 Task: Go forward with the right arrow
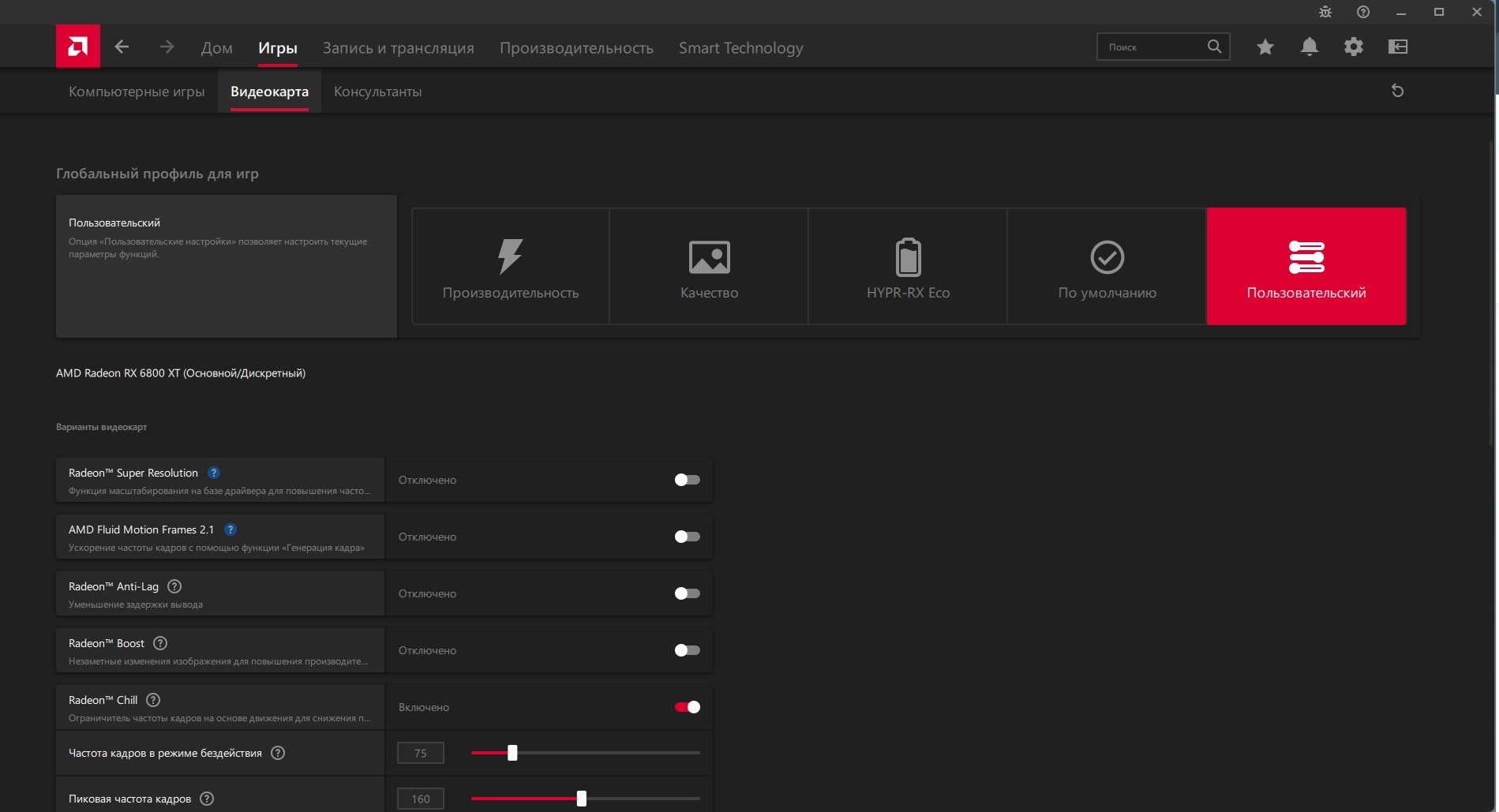click(x=167, y=47)
